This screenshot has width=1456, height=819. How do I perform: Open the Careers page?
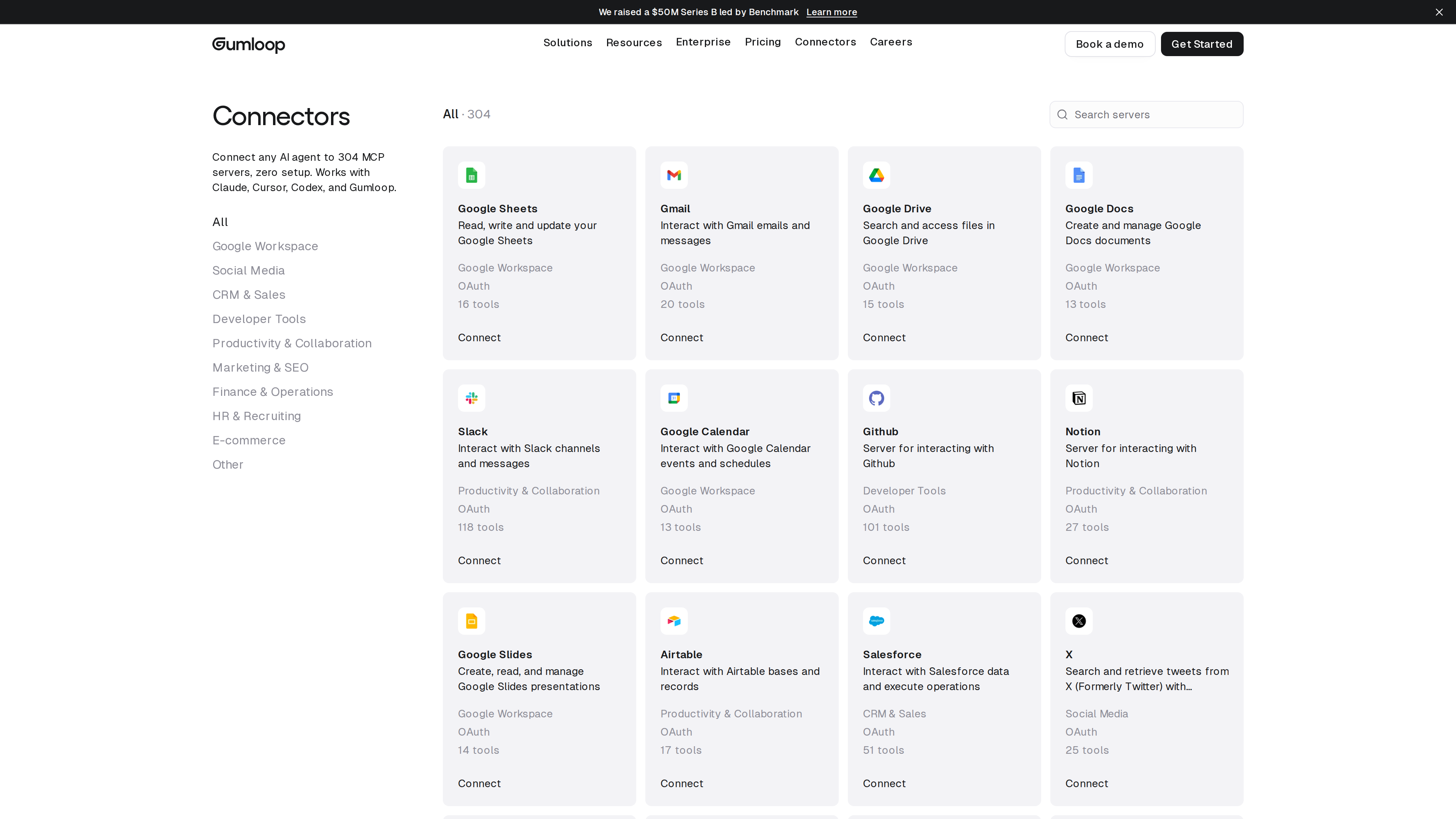pos(891,42)
